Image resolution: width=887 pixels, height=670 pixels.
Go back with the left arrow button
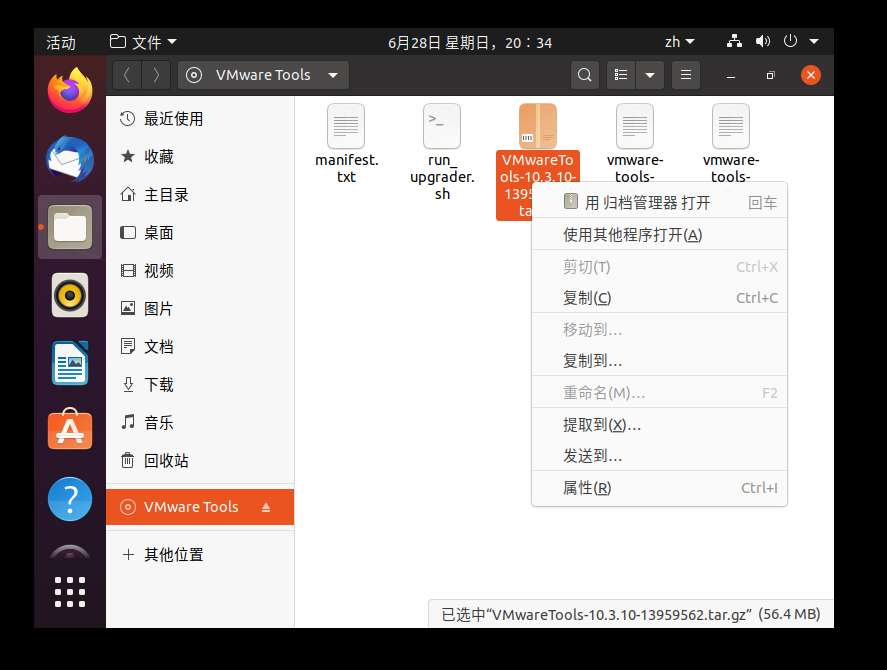pos(127,75)
